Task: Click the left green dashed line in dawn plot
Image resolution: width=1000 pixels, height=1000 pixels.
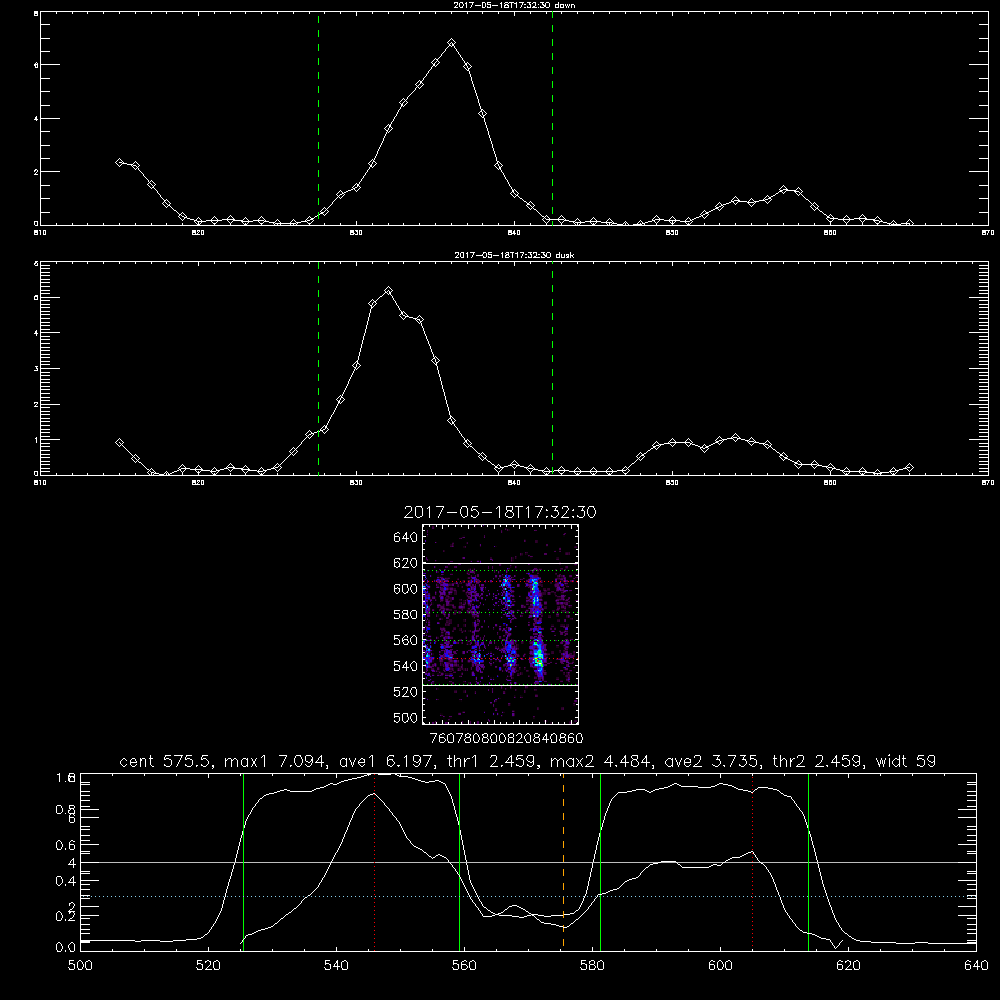Action: coord(318,119)
